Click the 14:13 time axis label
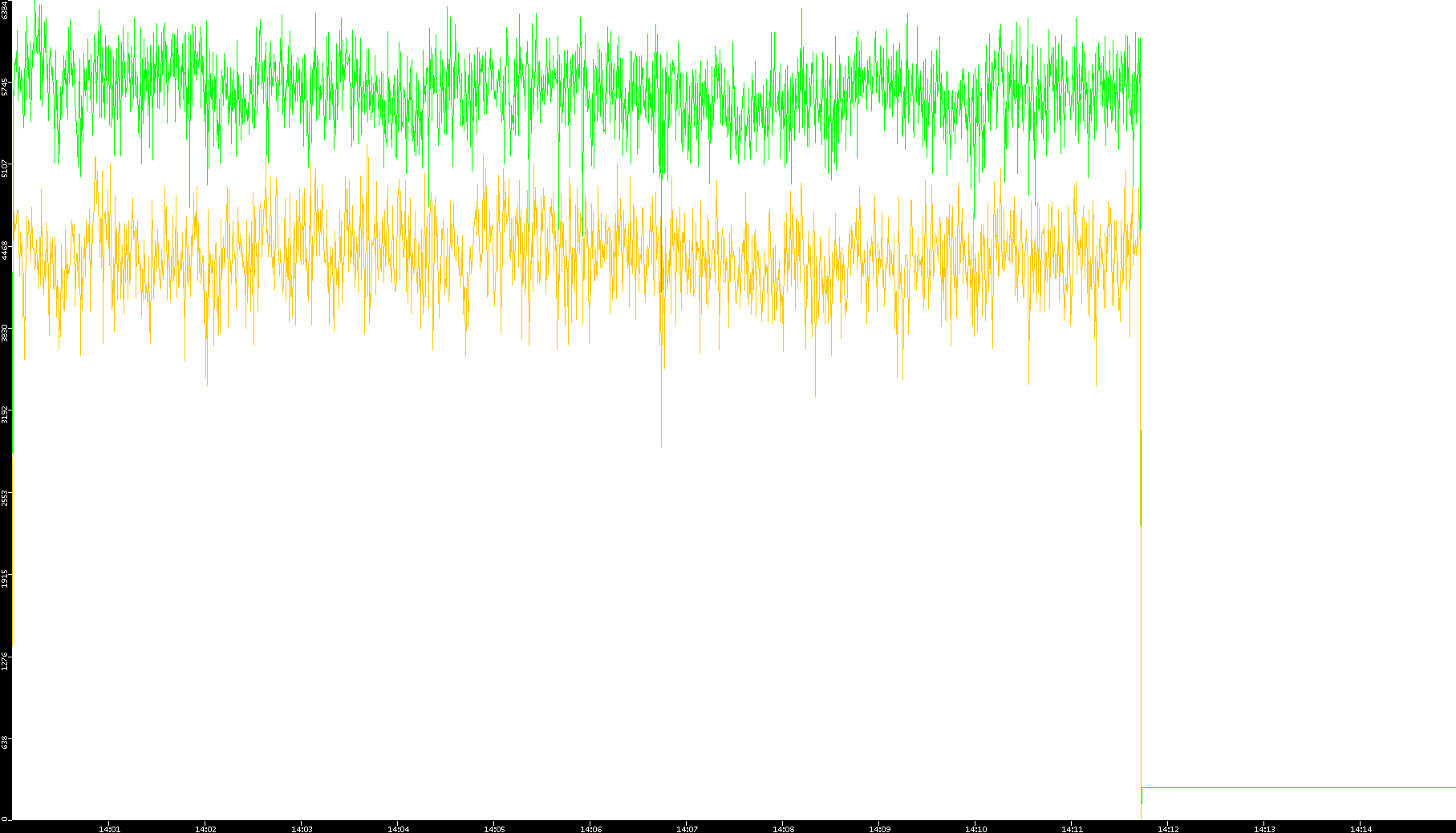The image size is (1456, 833). pyautogui.click(x=1264, y=828)
